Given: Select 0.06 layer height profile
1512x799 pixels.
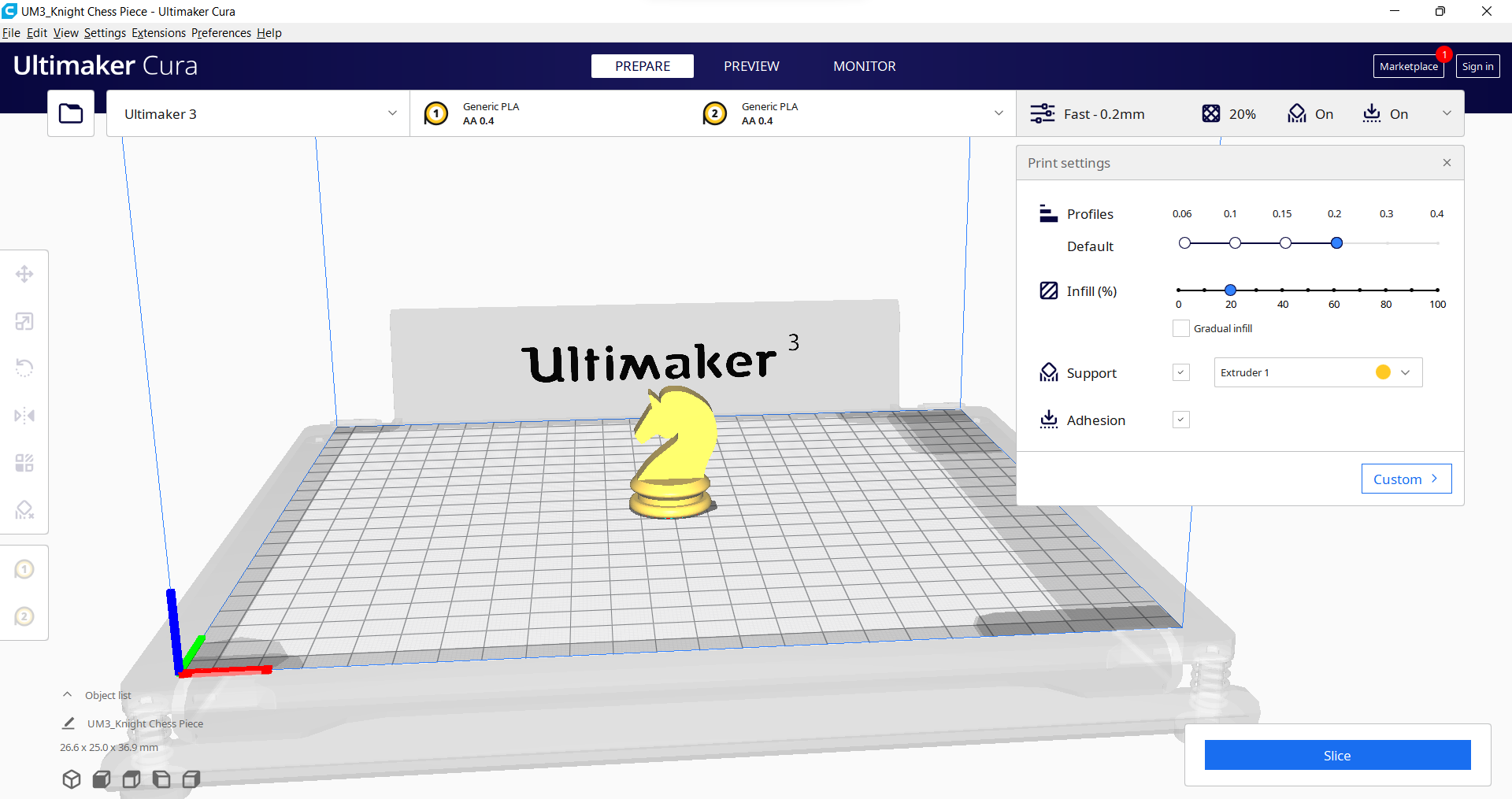Looking at the screenshot, I should (1184, 243).
